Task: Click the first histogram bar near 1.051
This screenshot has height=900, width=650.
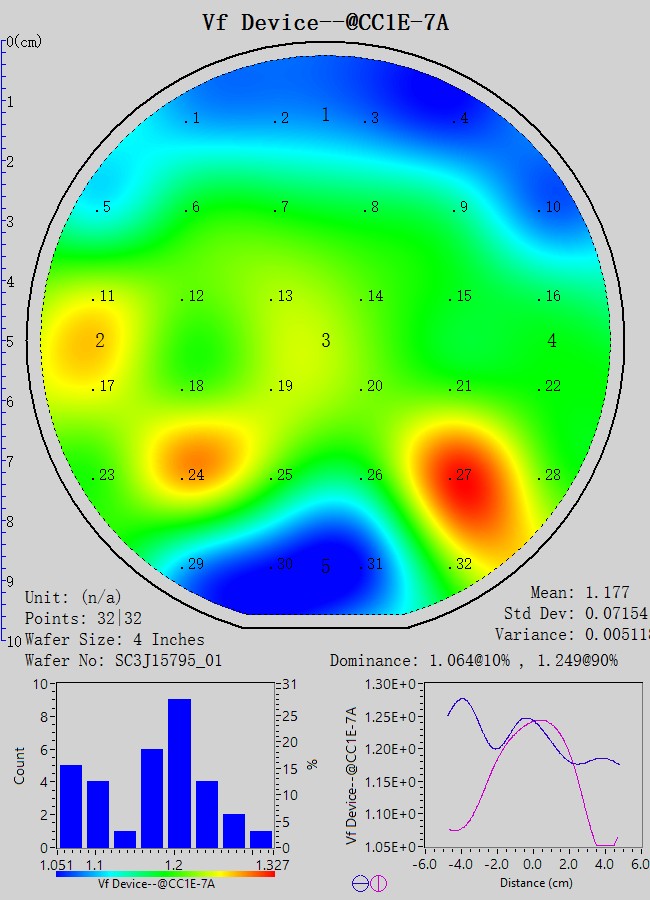Action: click(x=70, y=805)
